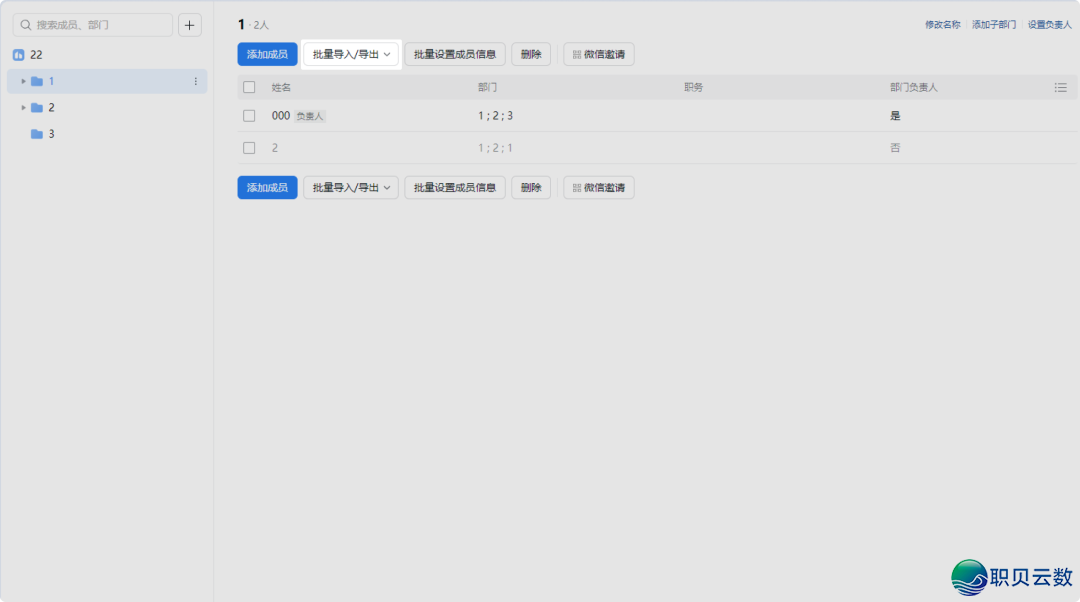Check the checkbox for member 2
This screenshot has height=602, width=1080.
point(249,148)
